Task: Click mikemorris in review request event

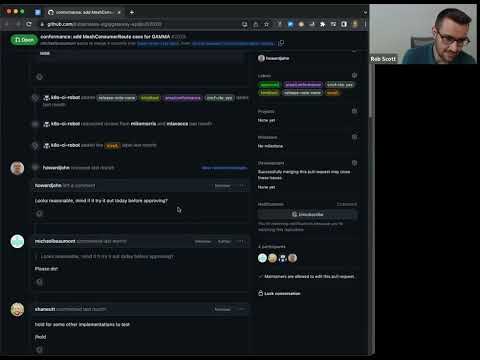Action: [x=143, y=124]
